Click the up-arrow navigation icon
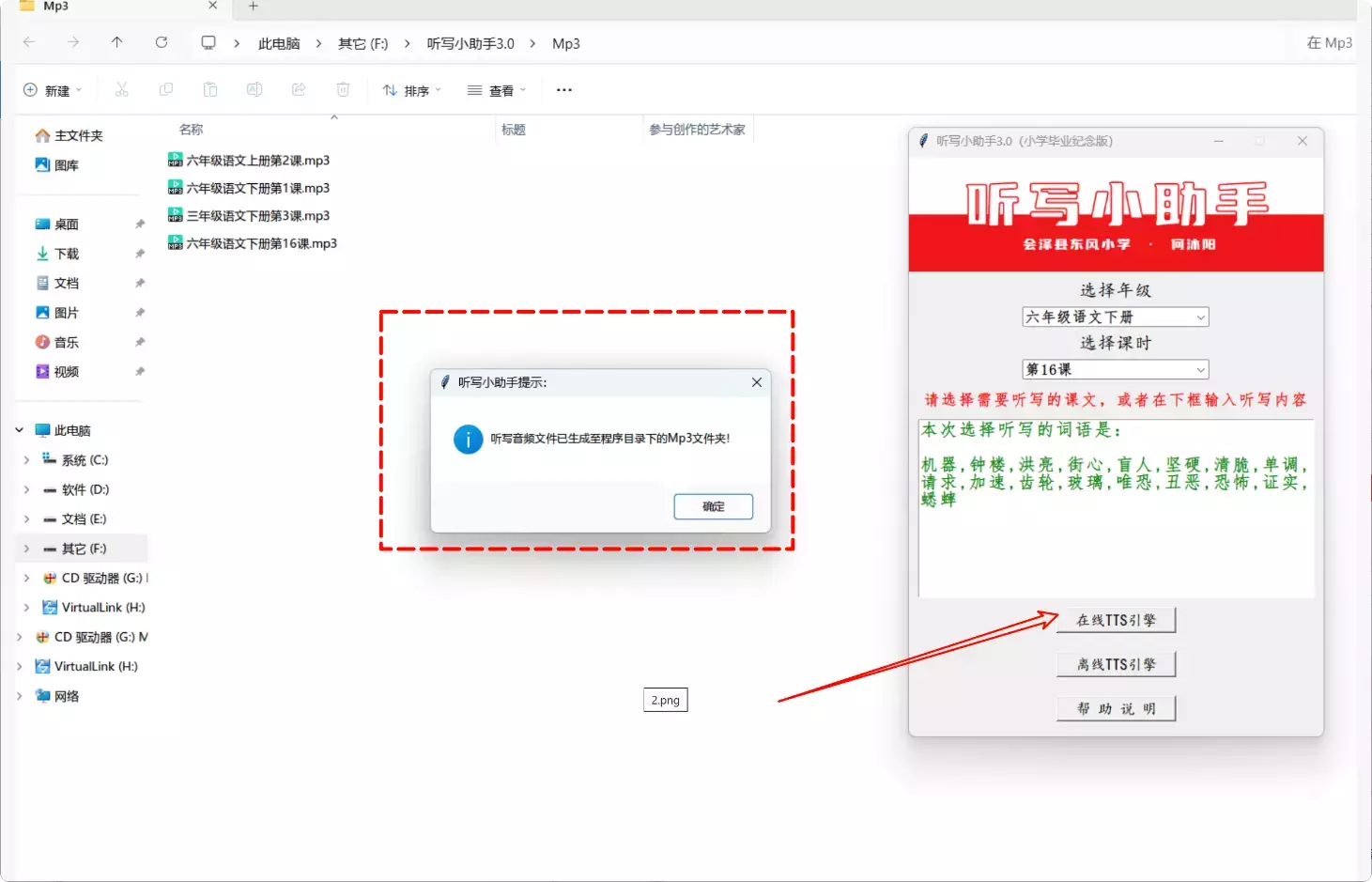 [116, 42]
